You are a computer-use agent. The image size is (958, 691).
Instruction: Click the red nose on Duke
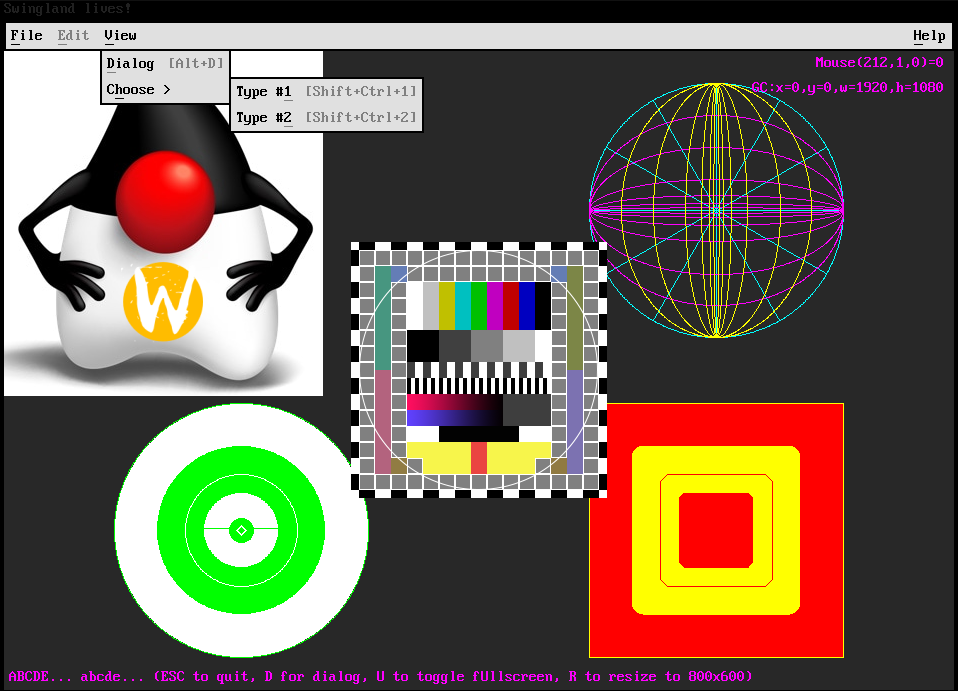pos(165,202)
